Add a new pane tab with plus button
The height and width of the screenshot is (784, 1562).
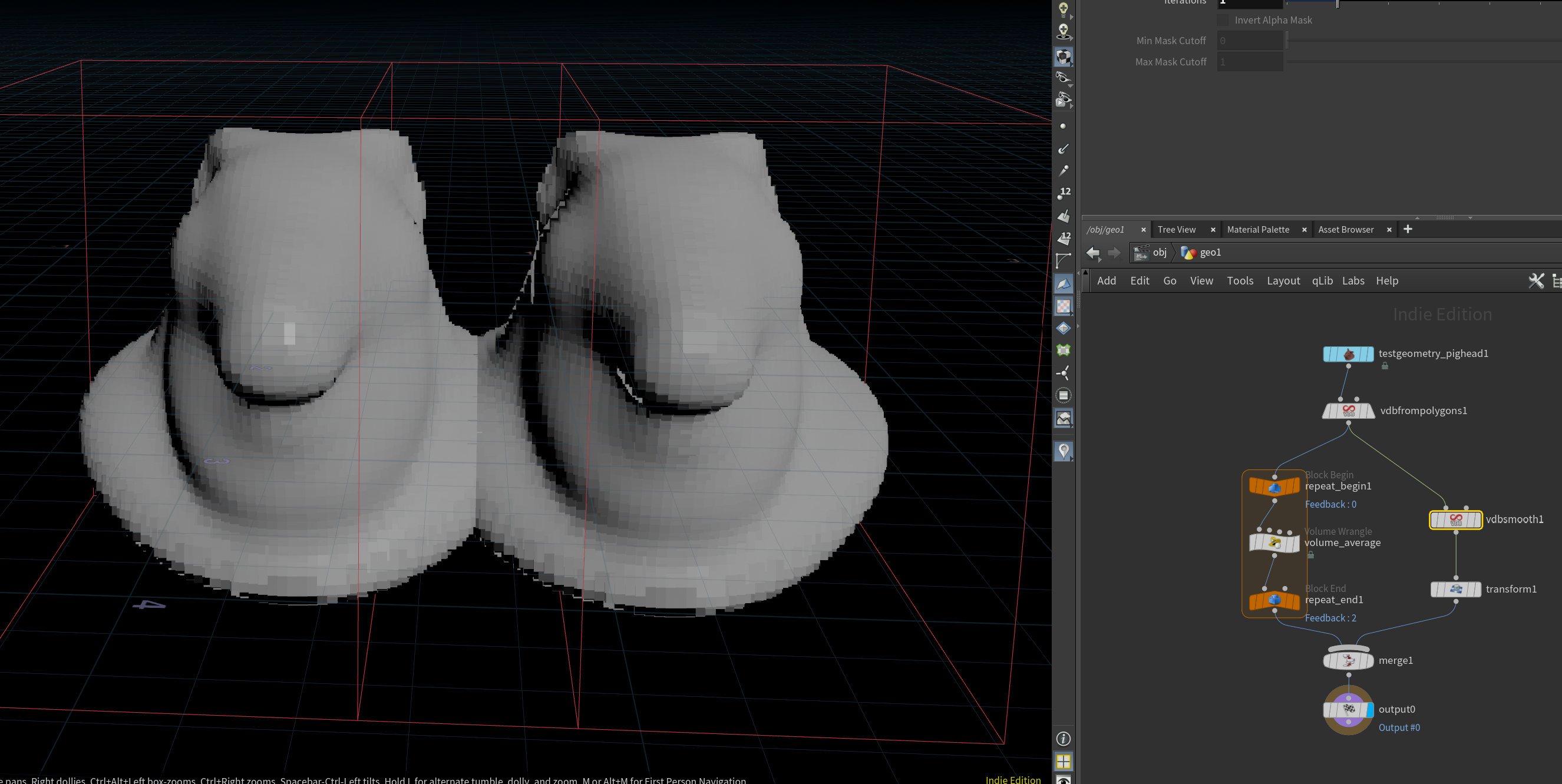(1408, 229)
